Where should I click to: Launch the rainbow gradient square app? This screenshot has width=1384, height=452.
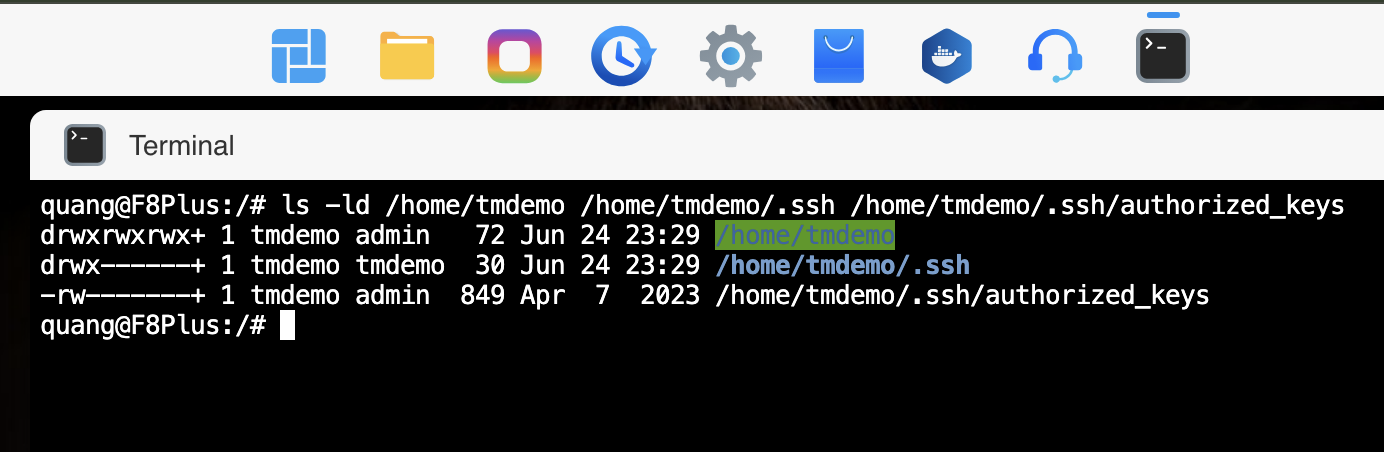point(515,56)
